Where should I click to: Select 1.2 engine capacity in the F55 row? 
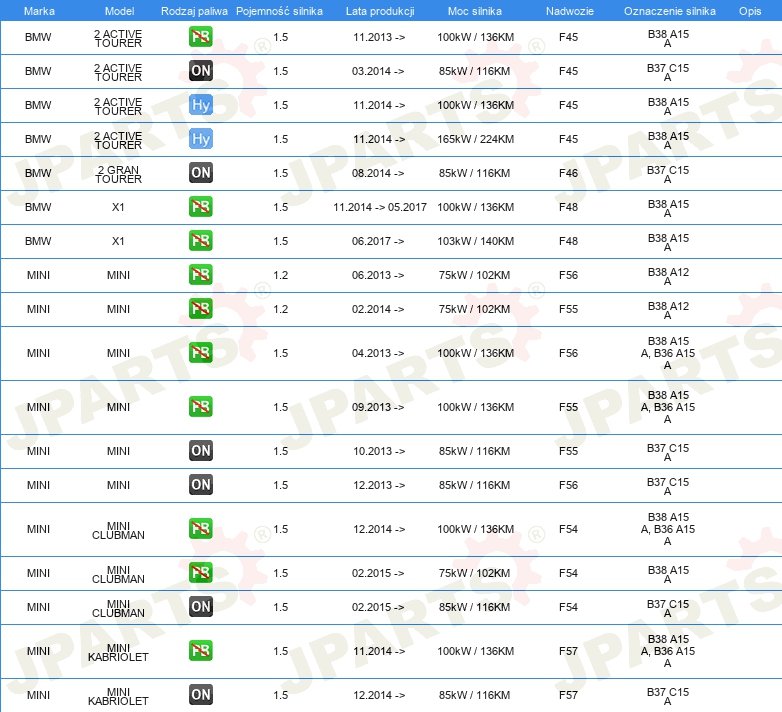[280, 309]
